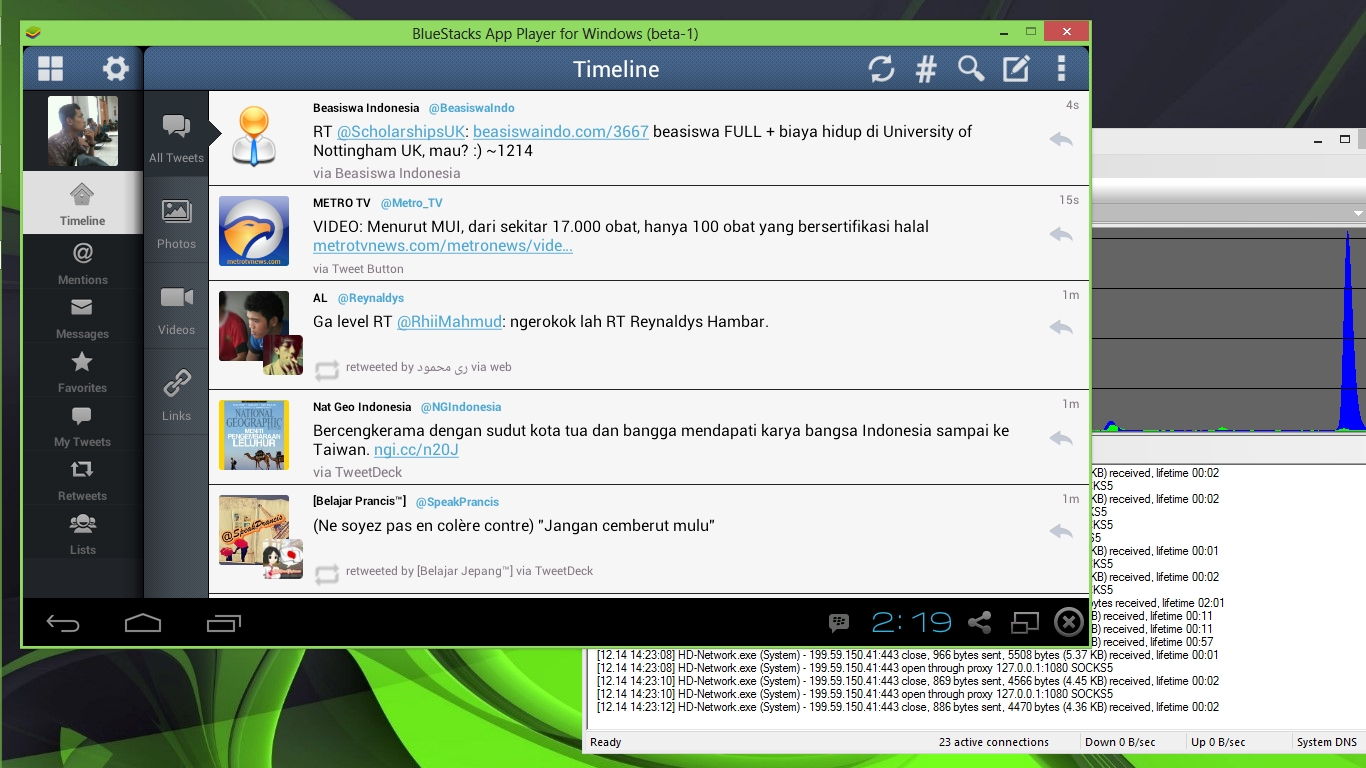Open the Belajar Prancis avatar

pyautogui.click(x=254, y=530)
